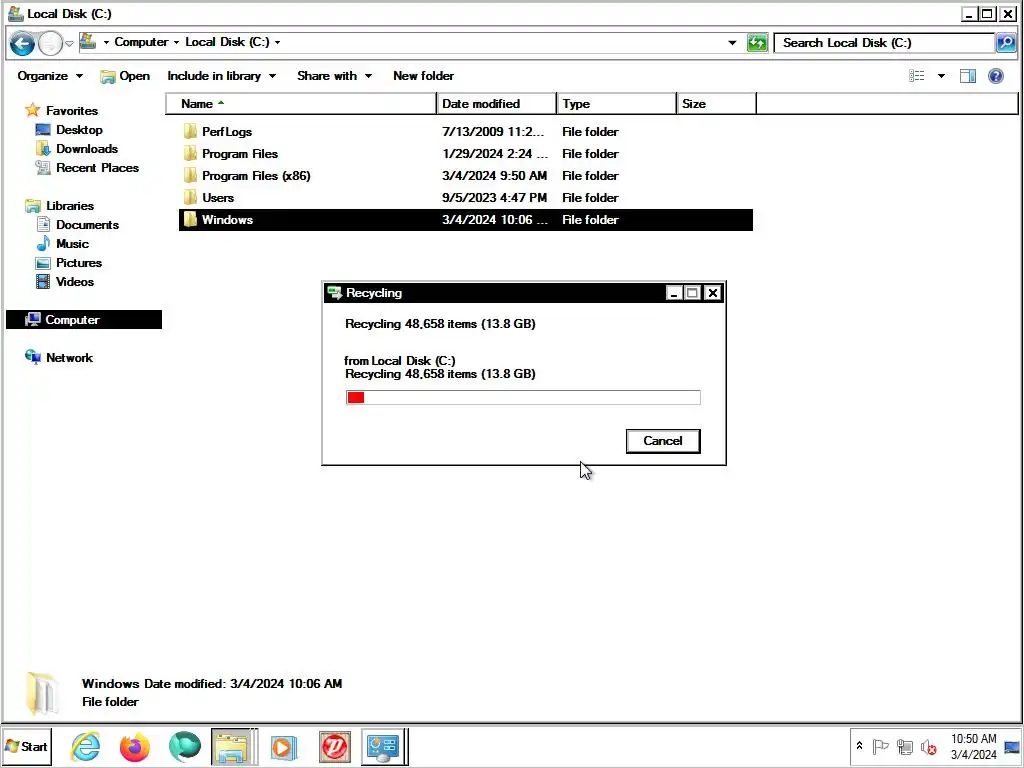Open Windows Explorer taskbar icon
Image resolution: width=1024 pixels, height=768 pixels.
point(234,747)
